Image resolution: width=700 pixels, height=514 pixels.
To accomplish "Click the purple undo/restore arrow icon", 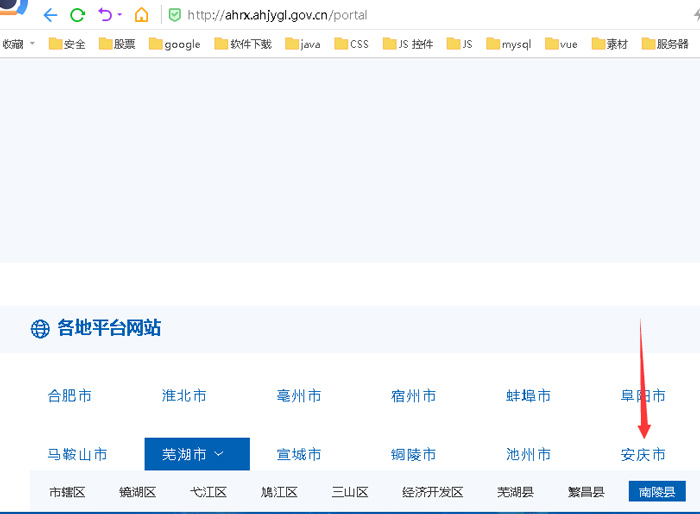I will (x=105, y=15).
